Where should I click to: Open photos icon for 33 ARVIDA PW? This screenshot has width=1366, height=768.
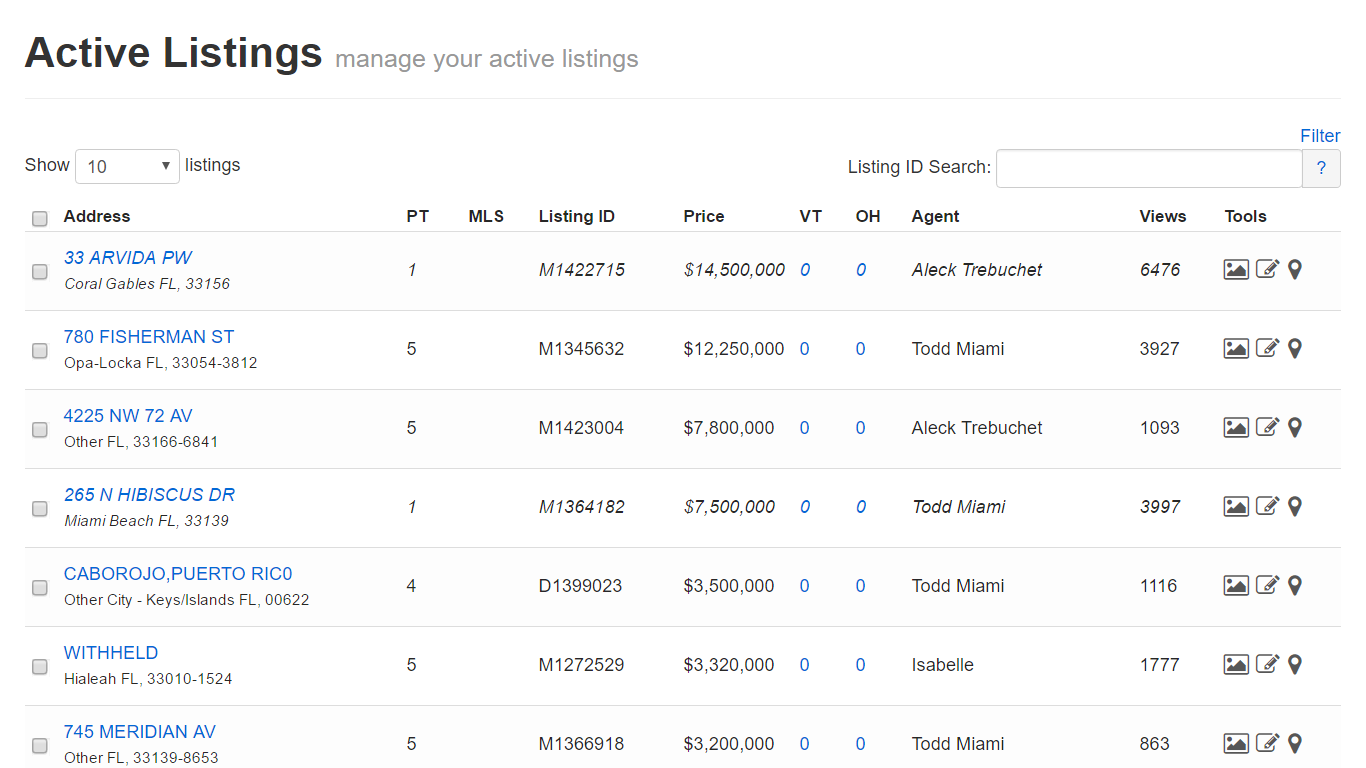[x=1236, y=269]
